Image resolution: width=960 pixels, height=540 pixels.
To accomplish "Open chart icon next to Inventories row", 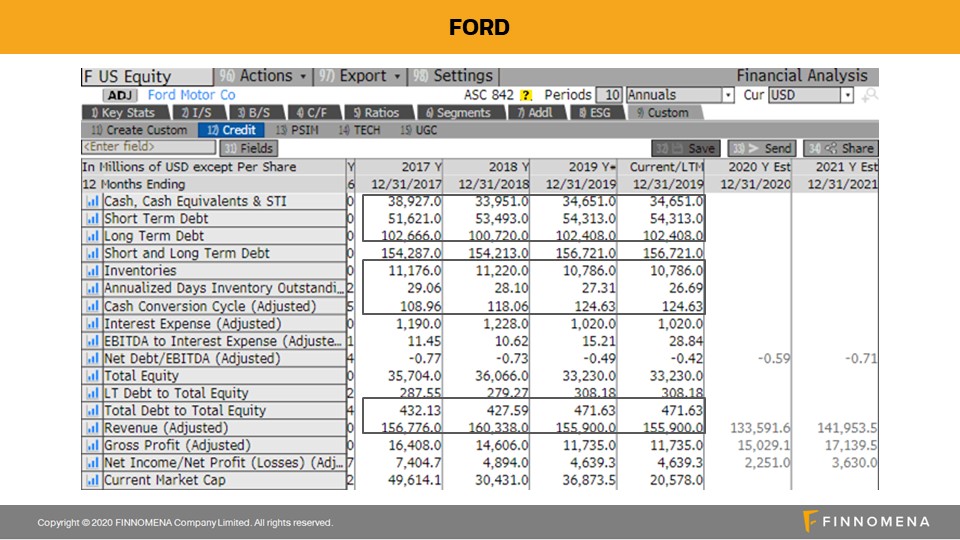I will click(93, 271).
